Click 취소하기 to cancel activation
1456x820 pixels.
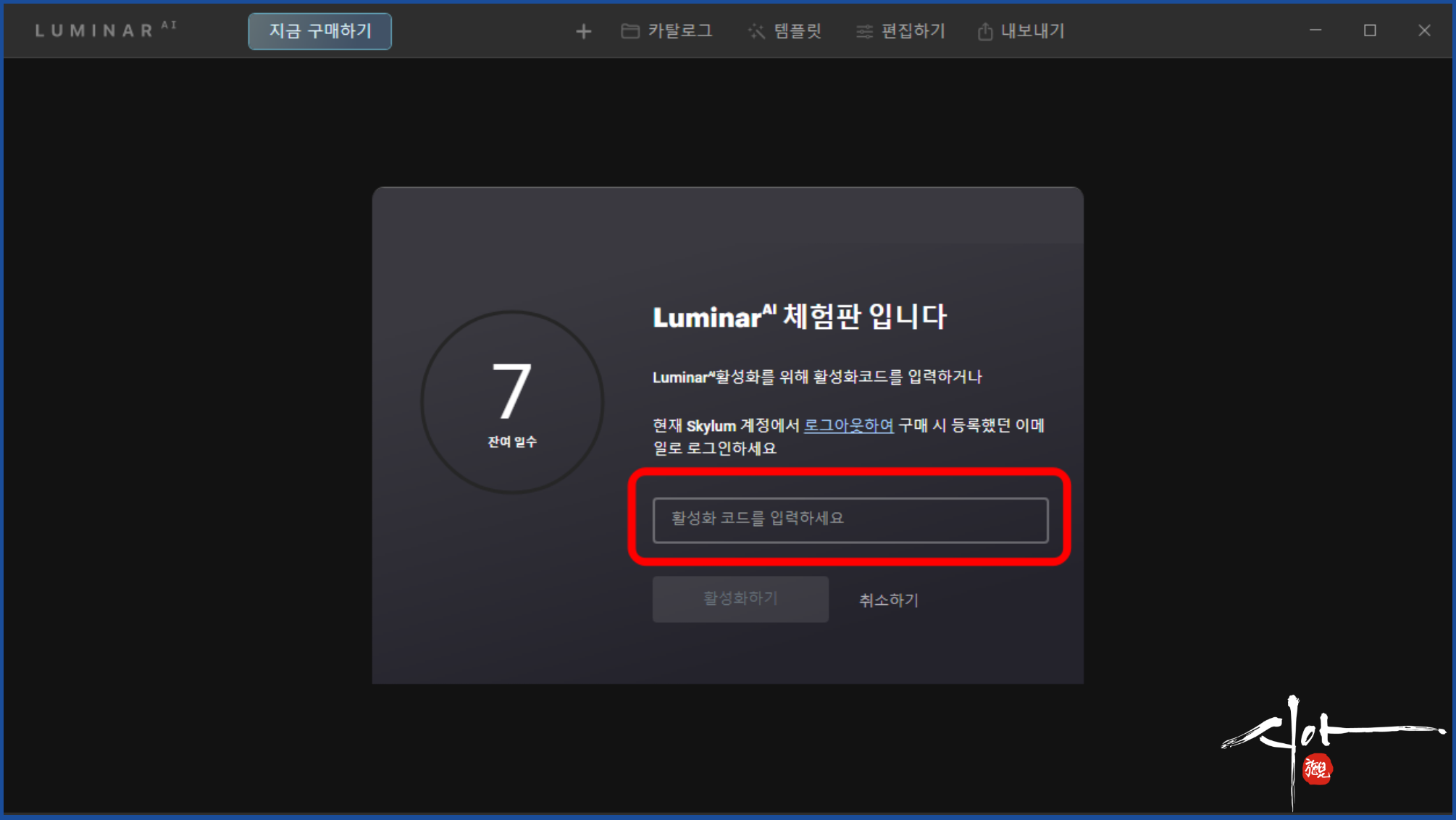pyautogui.click(x=889, y=600)
